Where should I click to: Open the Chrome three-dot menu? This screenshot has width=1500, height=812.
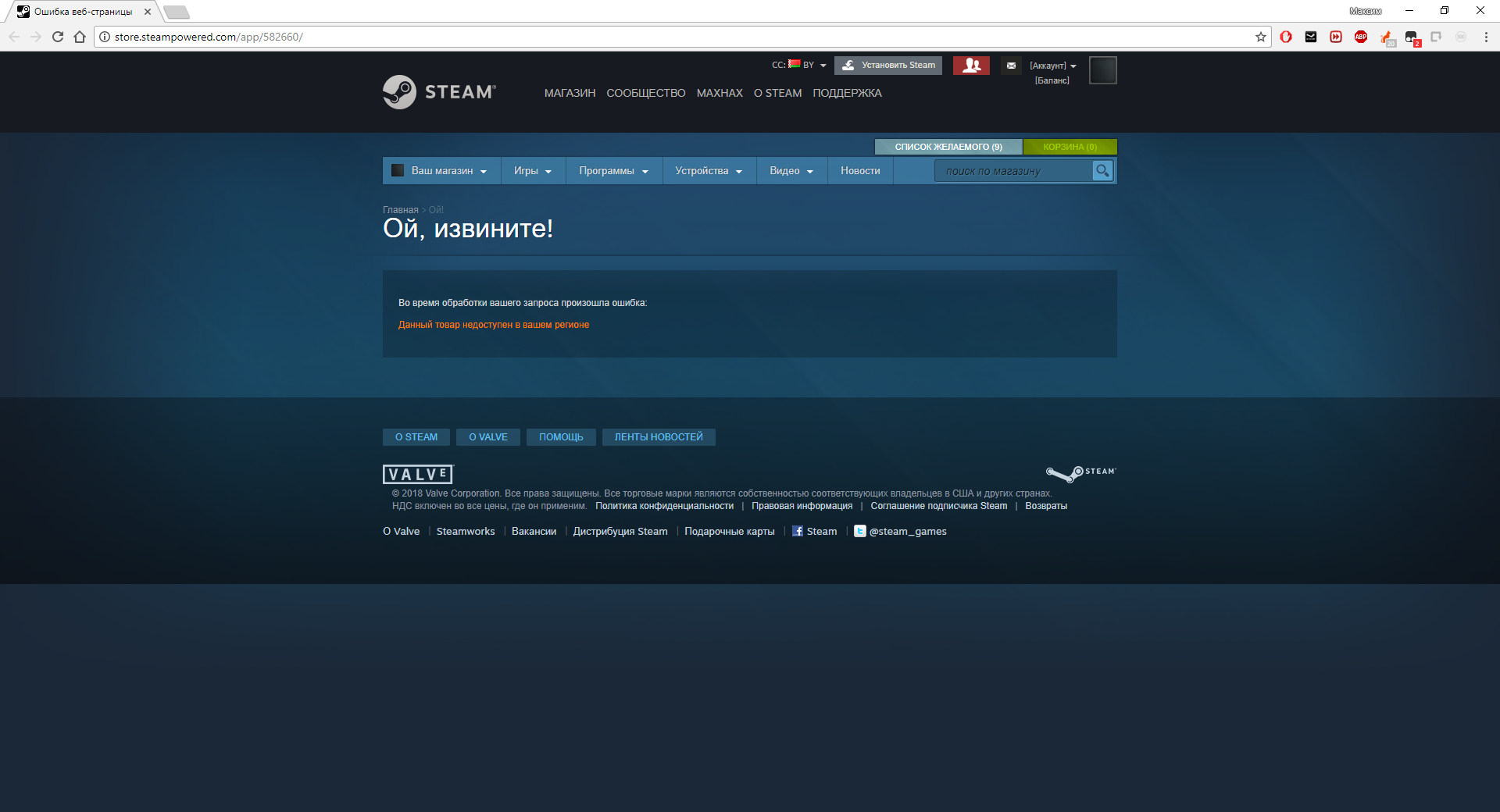click(x=1486, y=37)
